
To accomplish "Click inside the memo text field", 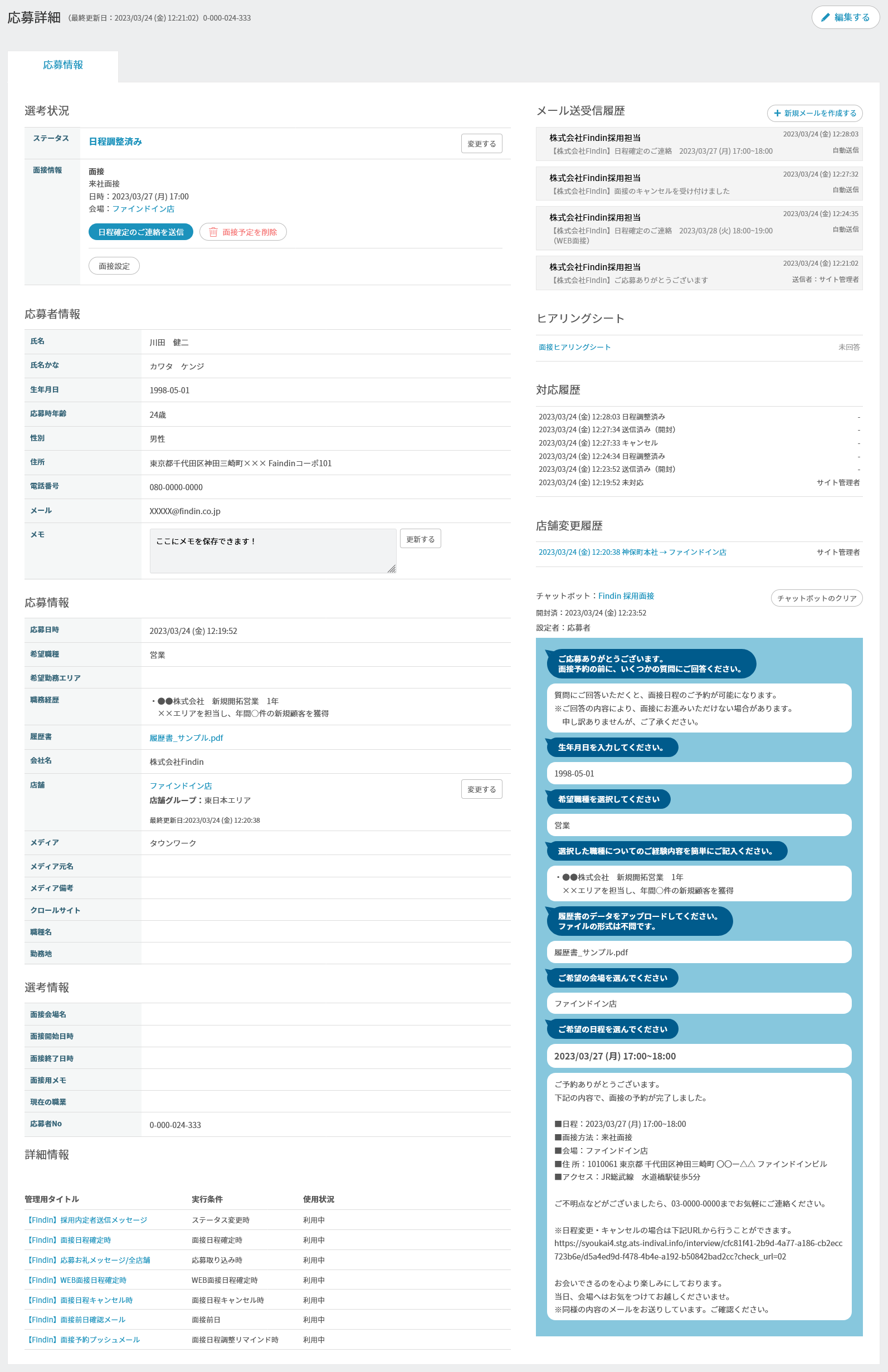I will (272, 550).
